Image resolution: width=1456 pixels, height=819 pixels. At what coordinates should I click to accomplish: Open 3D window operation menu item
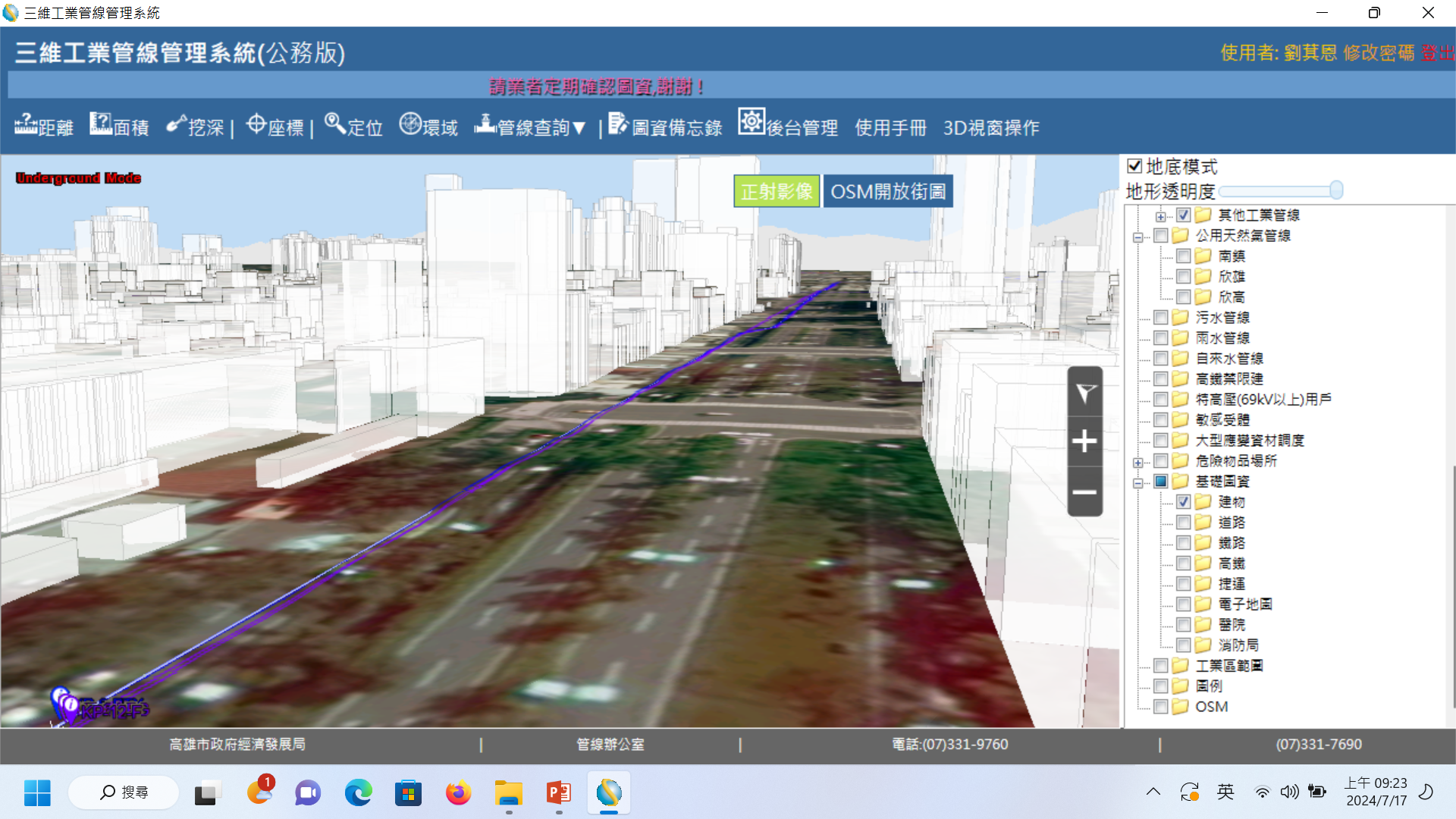(x=990, y=127)
